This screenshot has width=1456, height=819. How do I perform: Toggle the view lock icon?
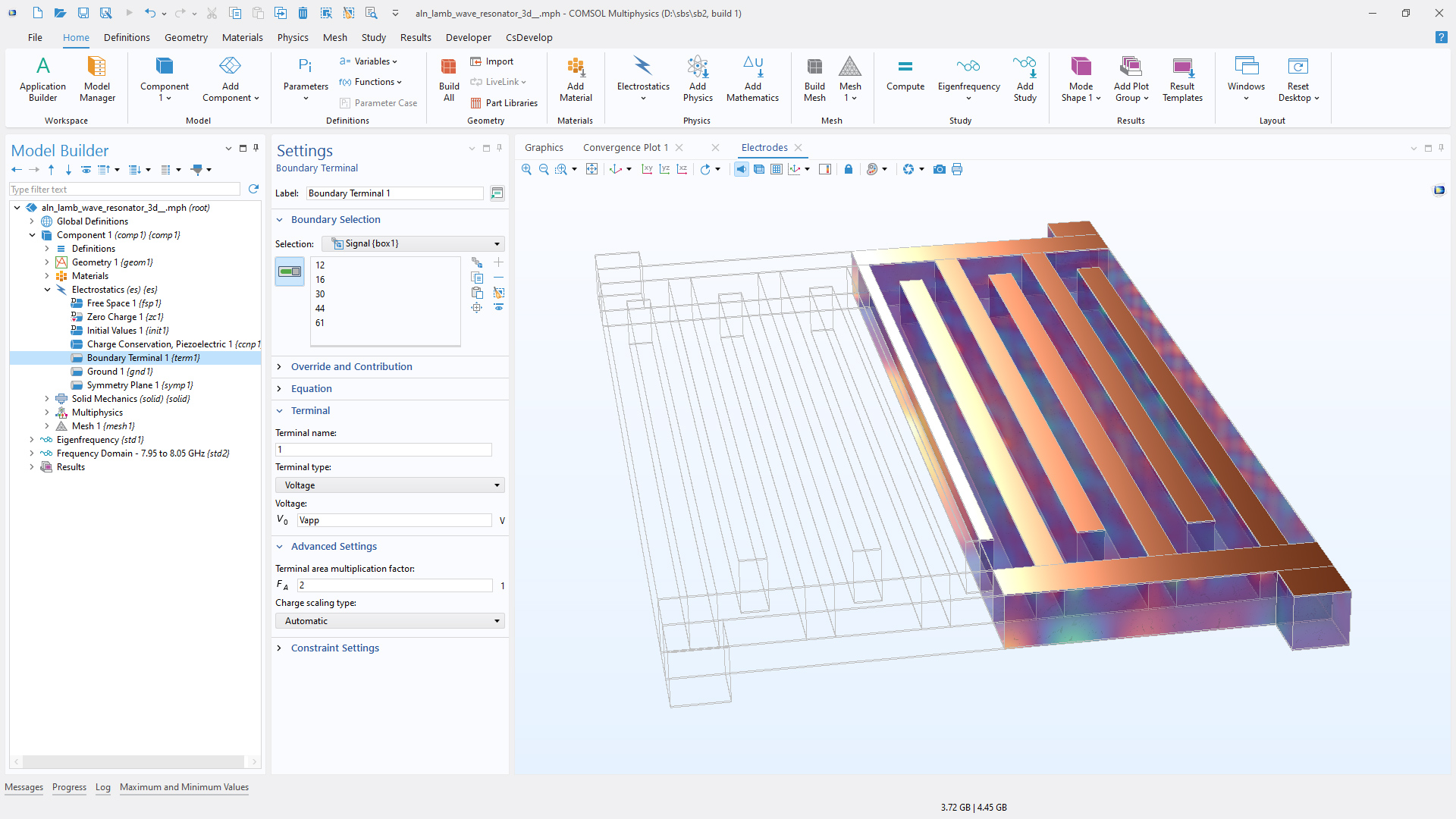[849, 169]
